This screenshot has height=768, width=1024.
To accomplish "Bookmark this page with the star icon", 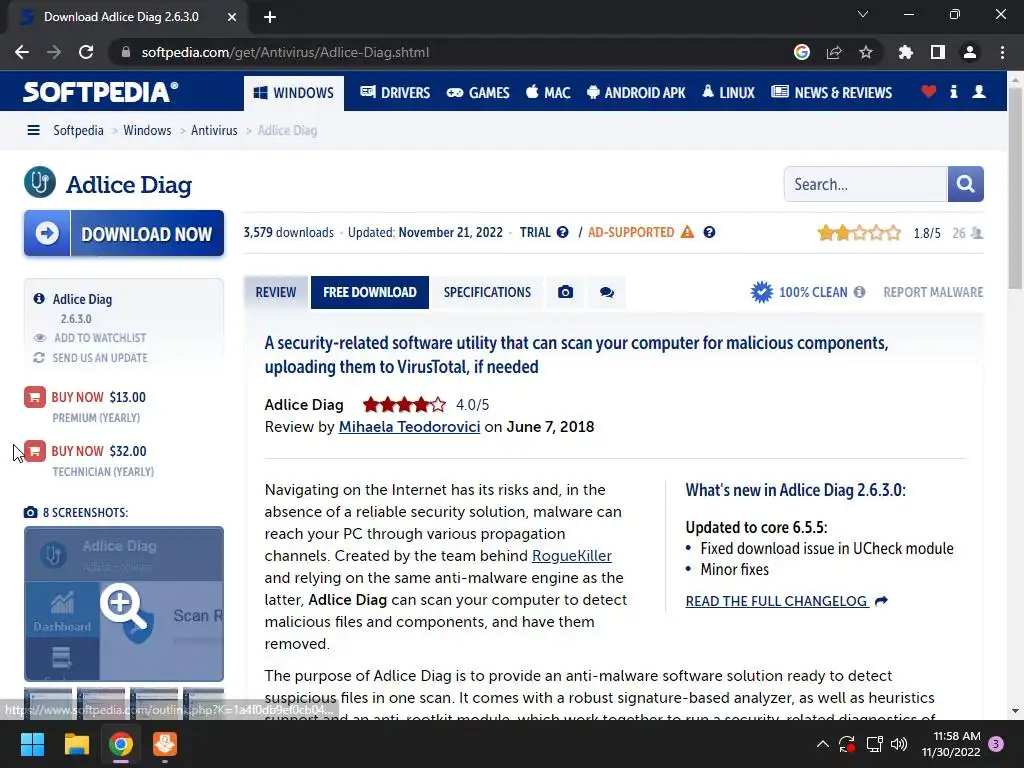I will (865, 52).
